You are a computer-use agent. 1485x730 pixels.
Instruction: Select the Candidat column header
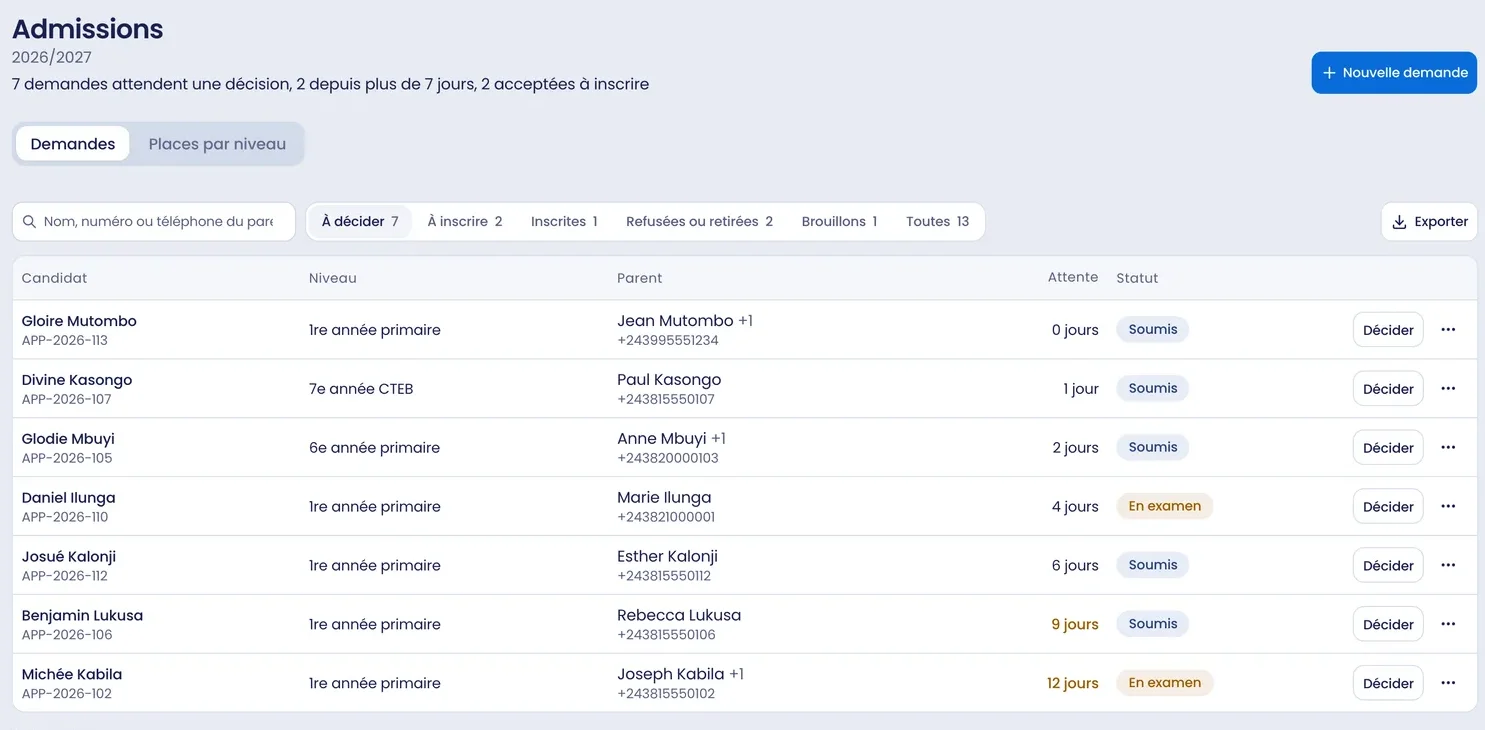pyautogui.click(x=54, y=278)
